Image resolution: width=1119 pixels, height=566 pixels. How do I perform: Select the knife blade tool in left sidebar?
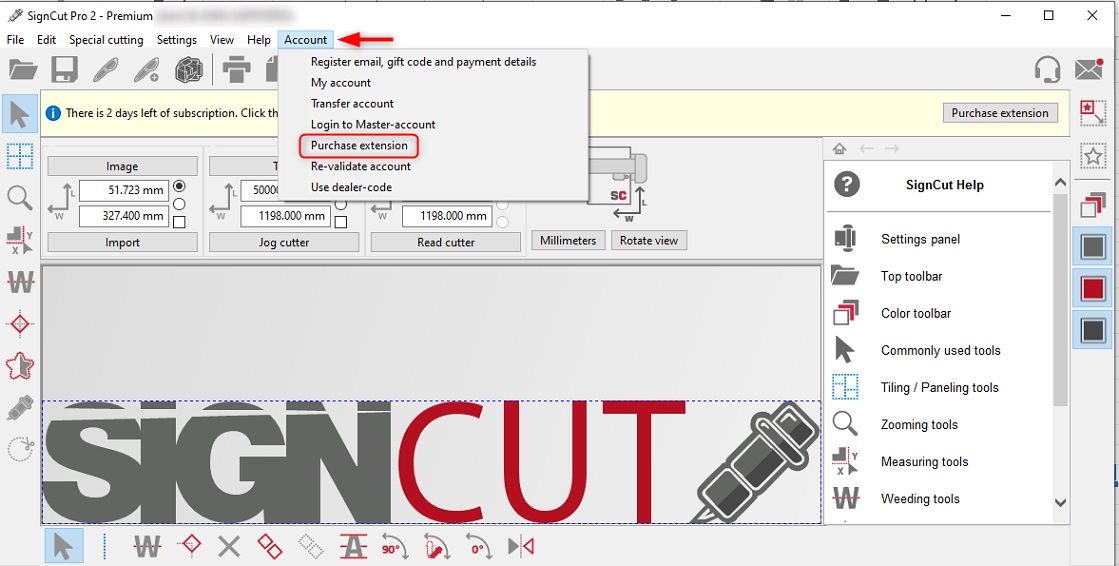pos(19,408)
